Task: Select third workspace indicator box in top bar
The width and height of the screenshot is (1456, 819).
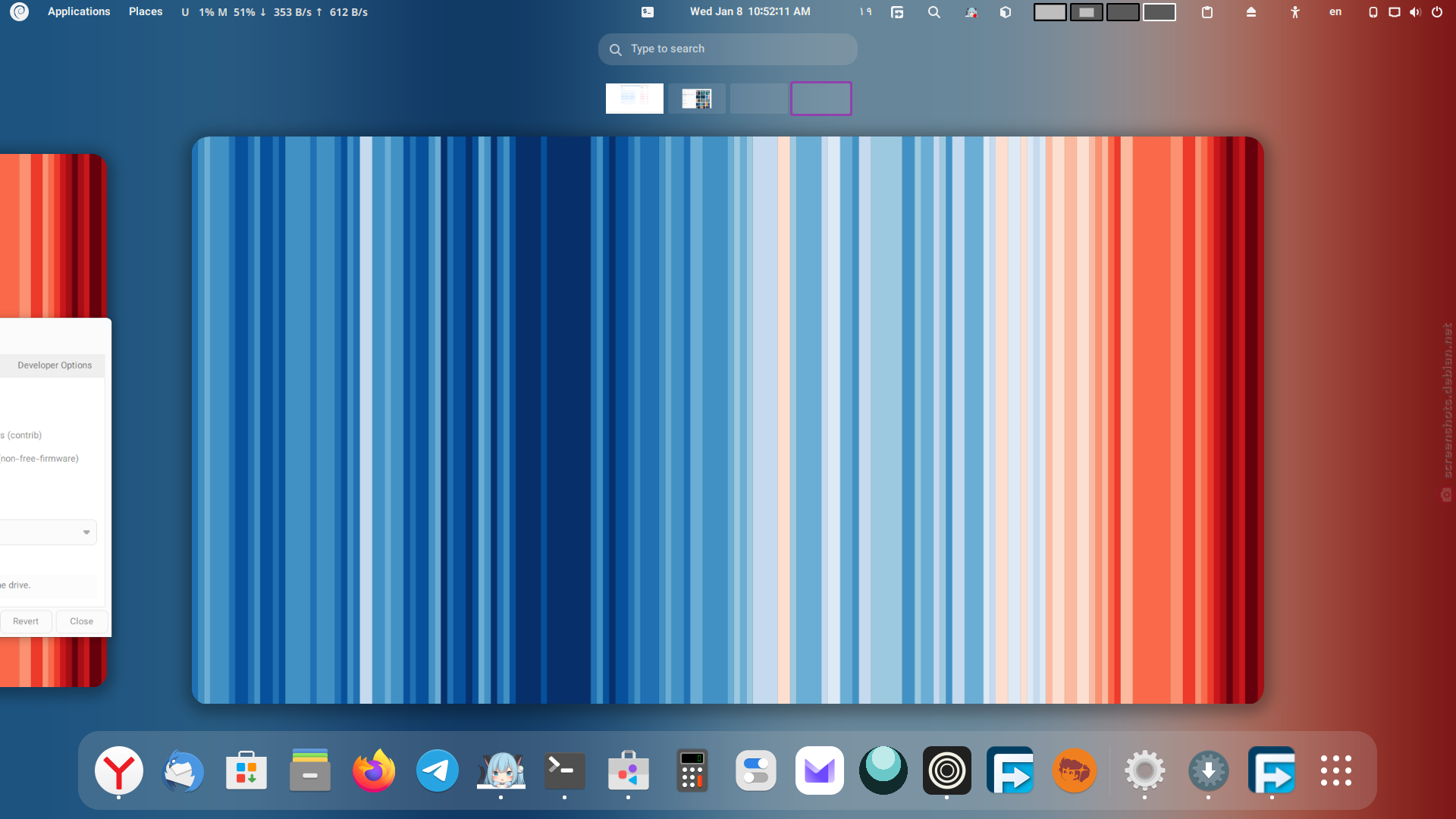Action: [1123, 12]
